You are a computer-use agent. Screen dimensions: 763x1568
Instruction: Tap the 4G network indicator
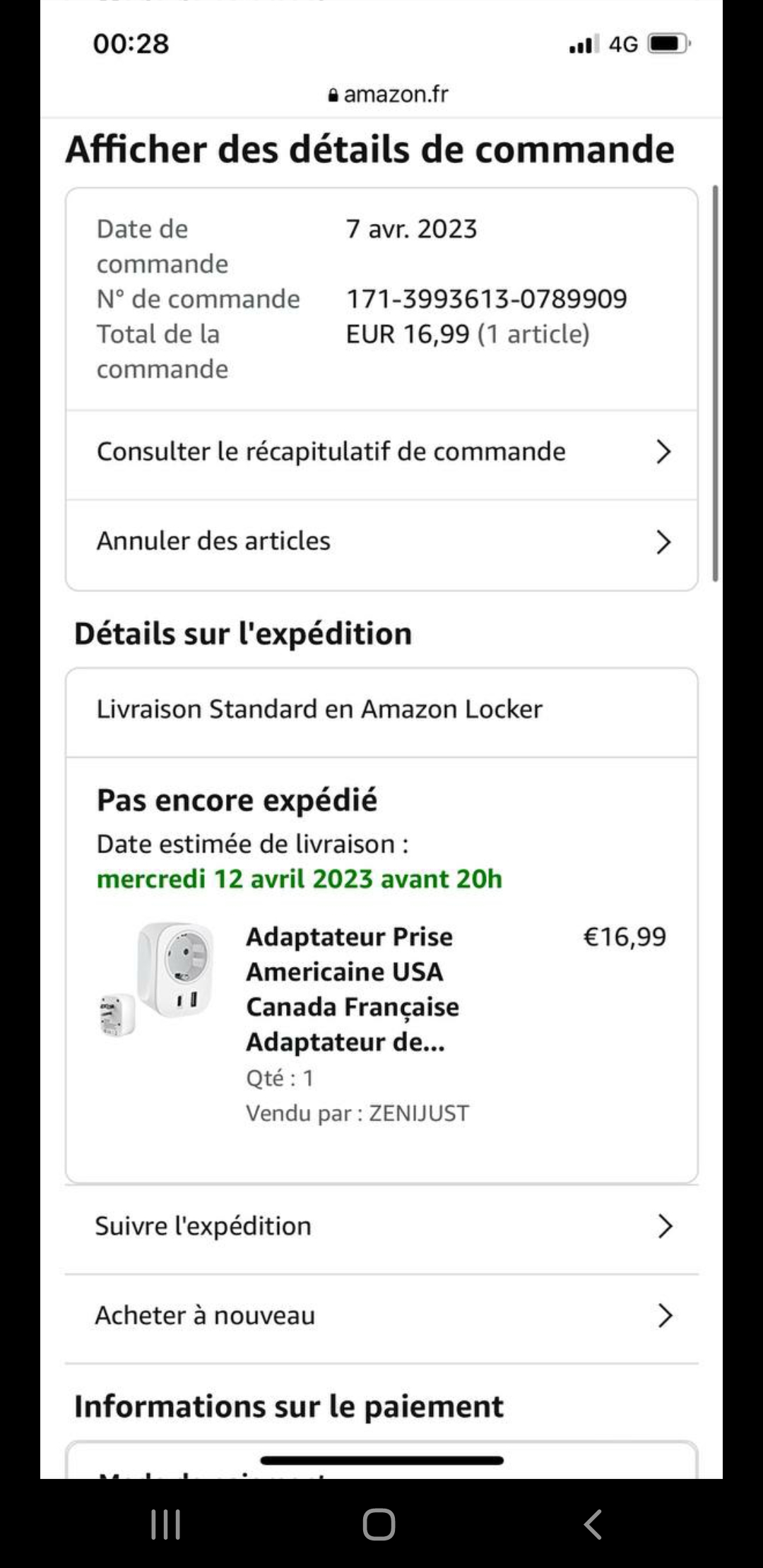click(x=623, y=44)
